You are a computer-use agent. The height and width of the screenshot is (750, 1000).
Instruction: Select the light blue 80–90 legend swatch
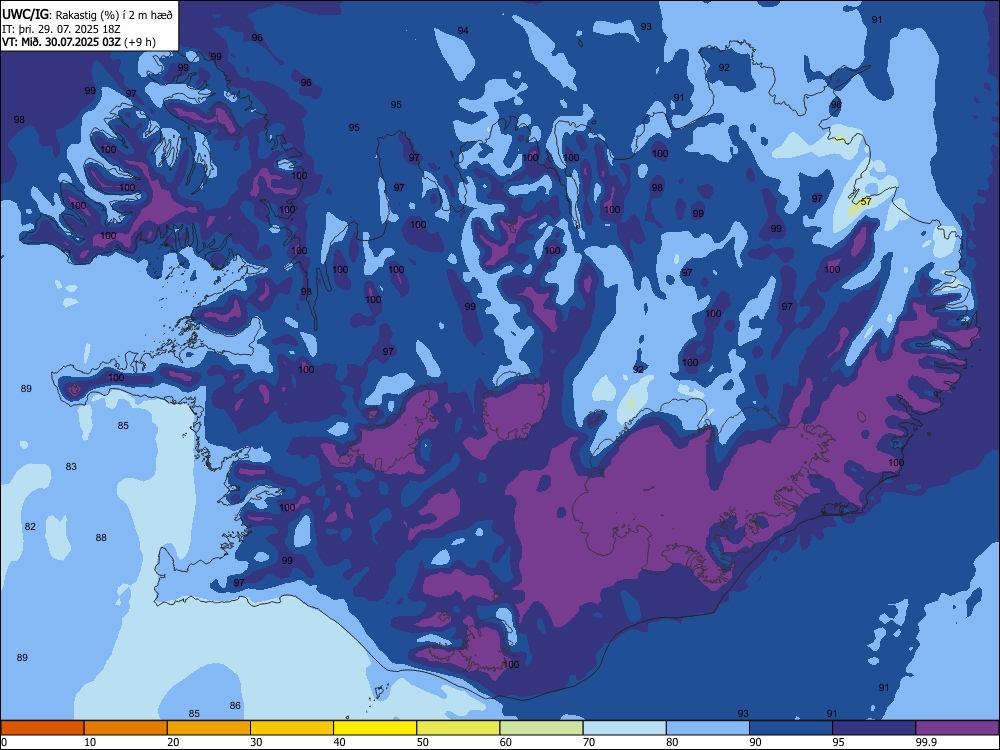click(708, 728)
